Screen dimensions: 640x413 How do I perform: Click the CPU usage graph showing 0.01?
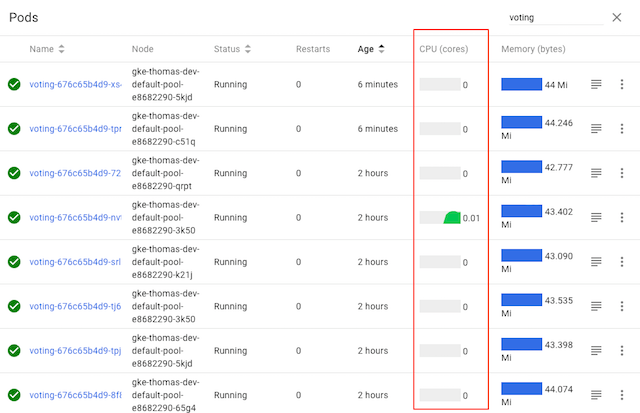pyautogui.click(x=440, y=217)
